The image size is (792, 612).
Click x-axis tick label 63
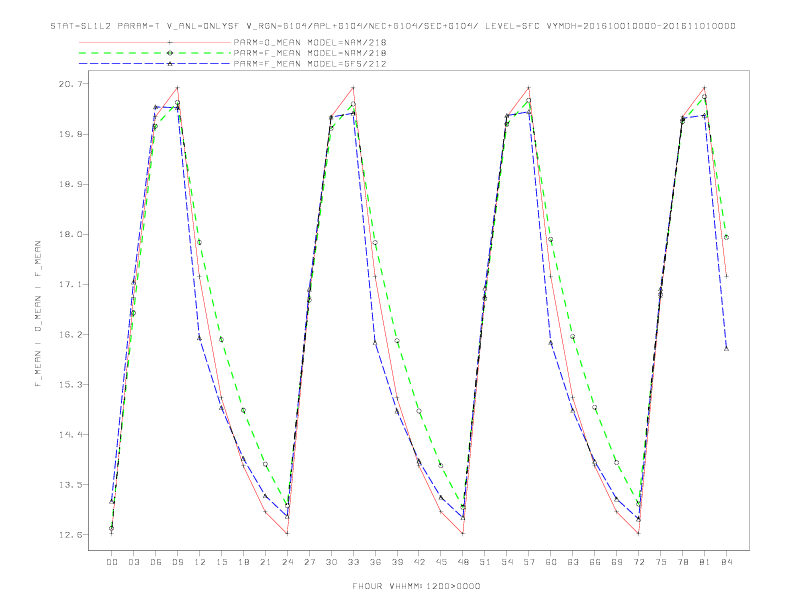pyautogui.click(x=573, y=562)
